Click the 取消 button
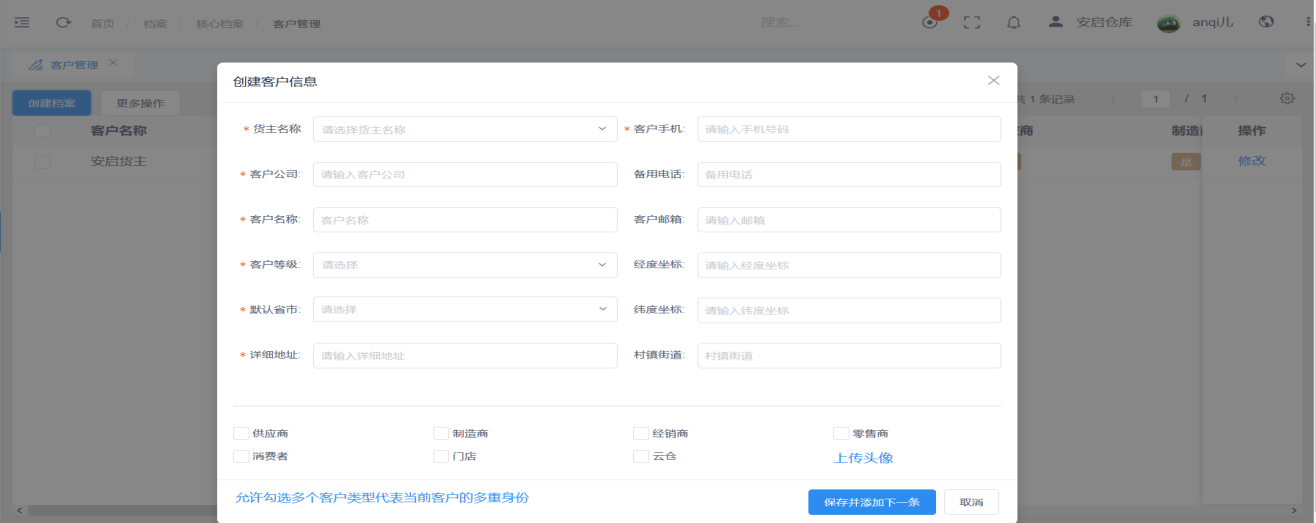The image size is (1316, 523). (x=971, y=502)
